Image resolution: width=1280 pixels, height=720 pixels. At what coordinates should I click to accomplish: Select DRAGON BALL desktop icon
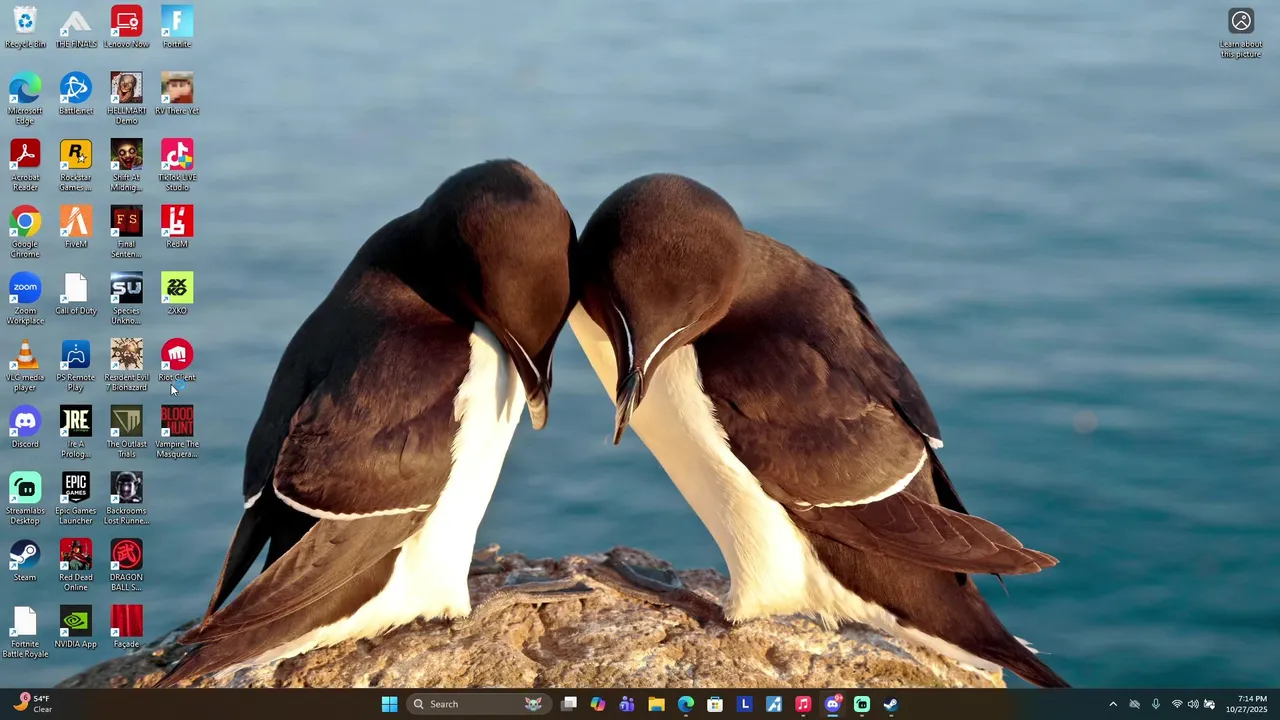point(126,565)
